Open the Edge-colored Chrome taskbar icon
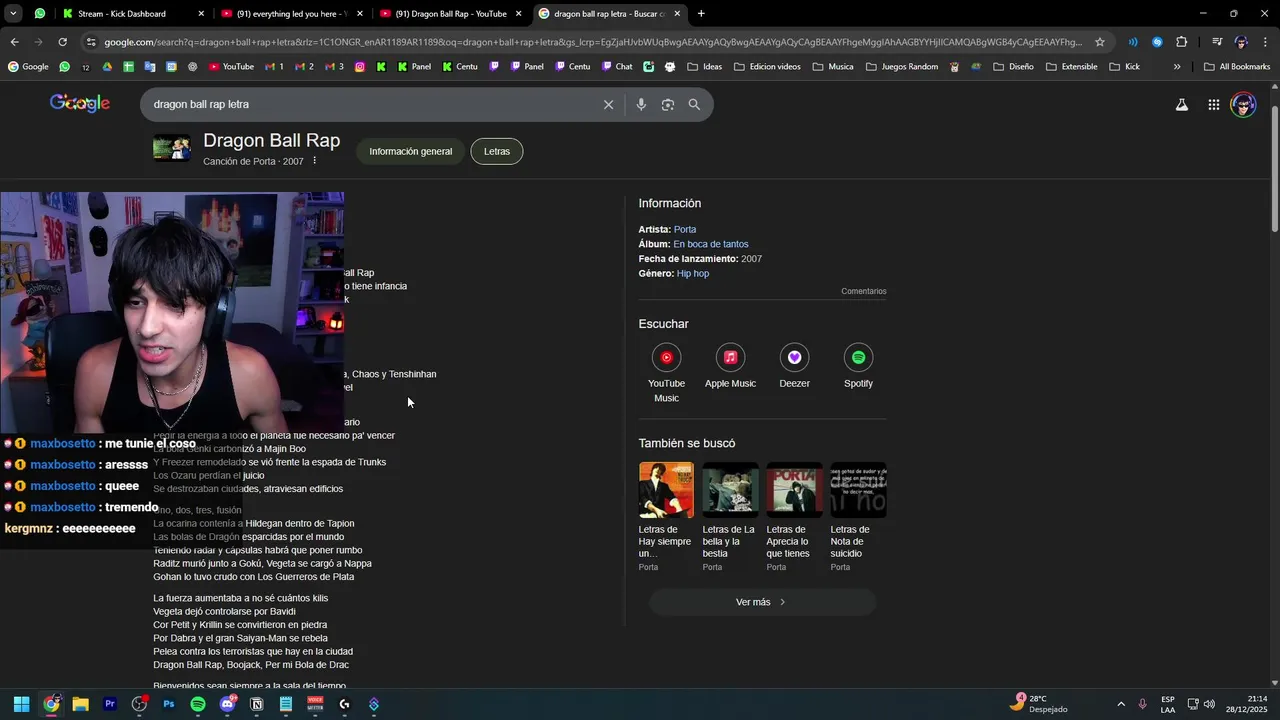Viewport: 1280px width, 720px height. (x=51, y=704)
